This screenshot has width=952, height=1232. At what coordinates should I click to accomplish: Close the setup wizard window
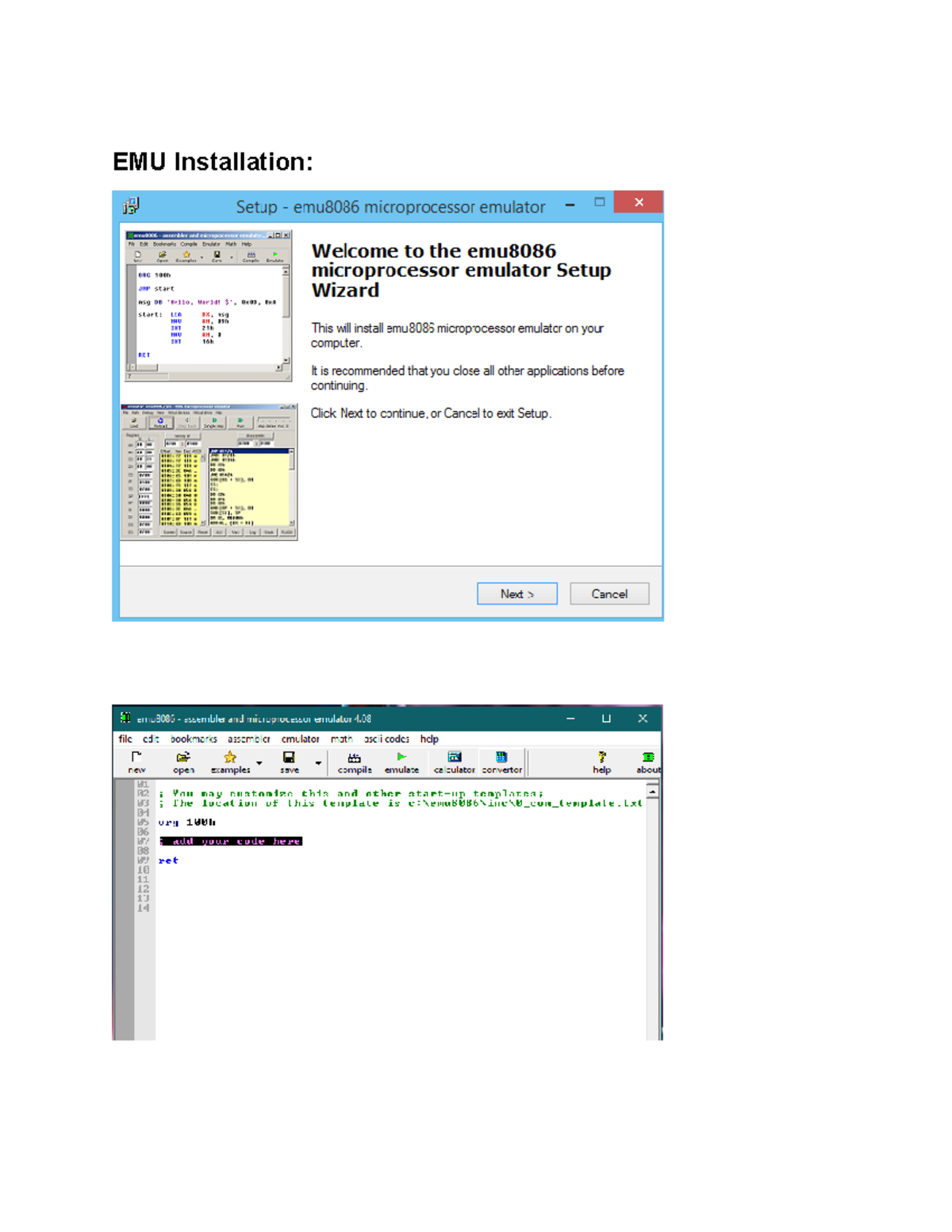[638, 202]
